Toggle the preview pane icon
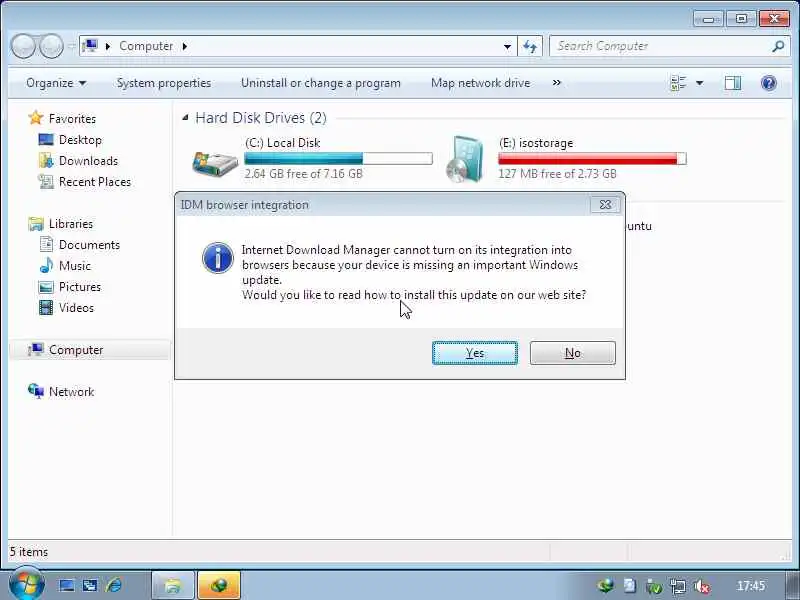 733,83
